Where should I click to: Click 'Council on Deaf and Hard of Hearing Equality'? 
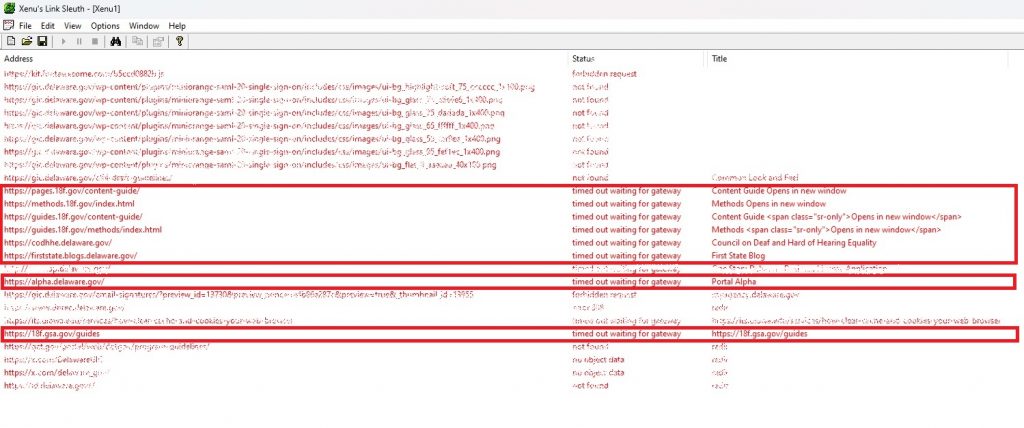coord(793,242)
